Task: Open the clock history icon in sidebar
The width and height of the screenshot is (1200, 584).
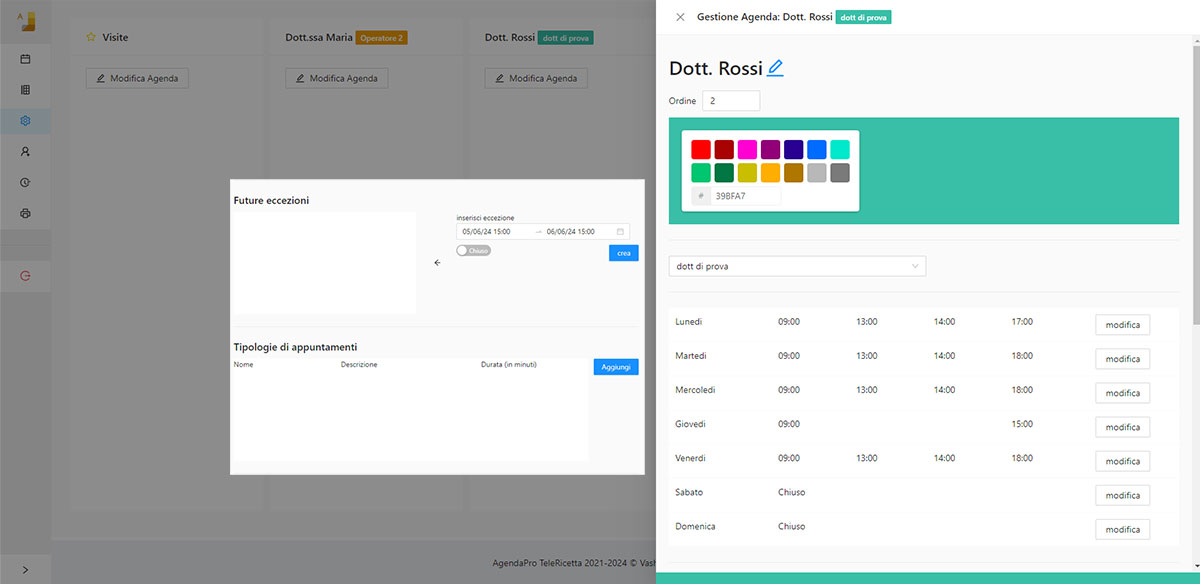Action: click(25, 183)
